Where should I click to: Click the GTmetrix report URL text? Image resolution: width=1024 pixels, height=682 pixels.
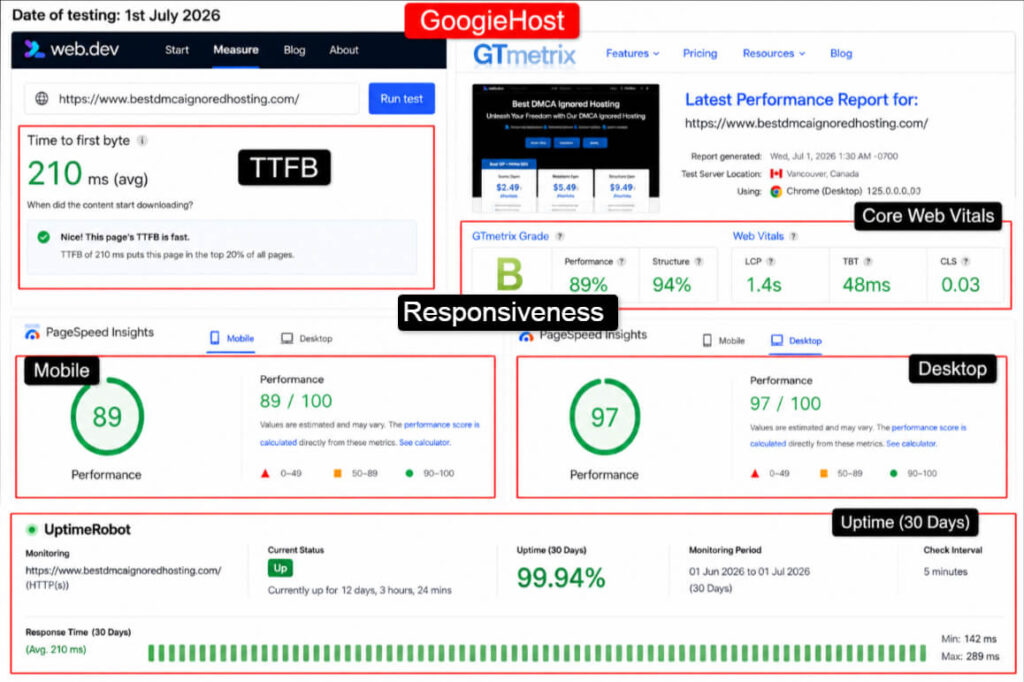[x=806, y=123]
